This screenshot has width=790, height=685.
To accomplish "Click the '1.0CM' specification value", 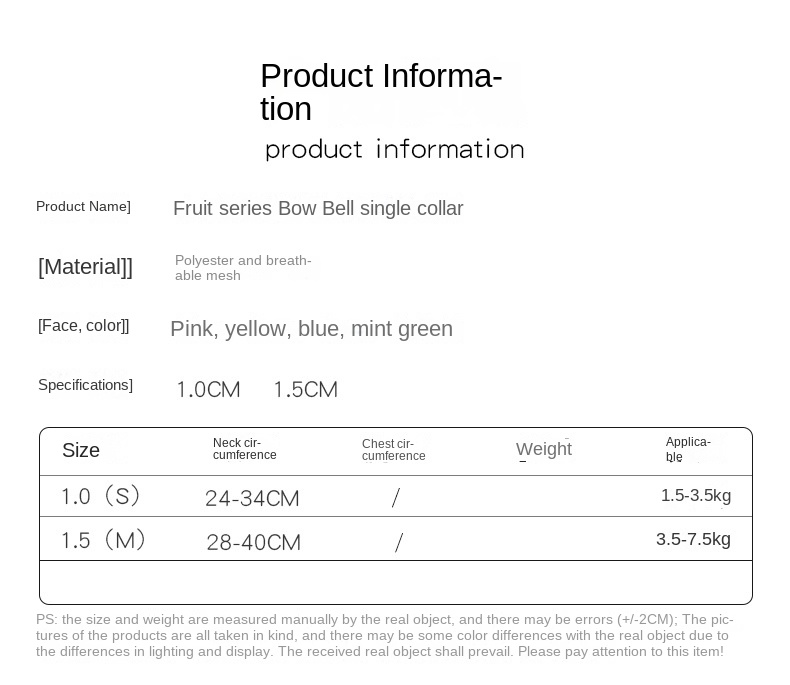I will pyautogui.click(x=208, y=390).
